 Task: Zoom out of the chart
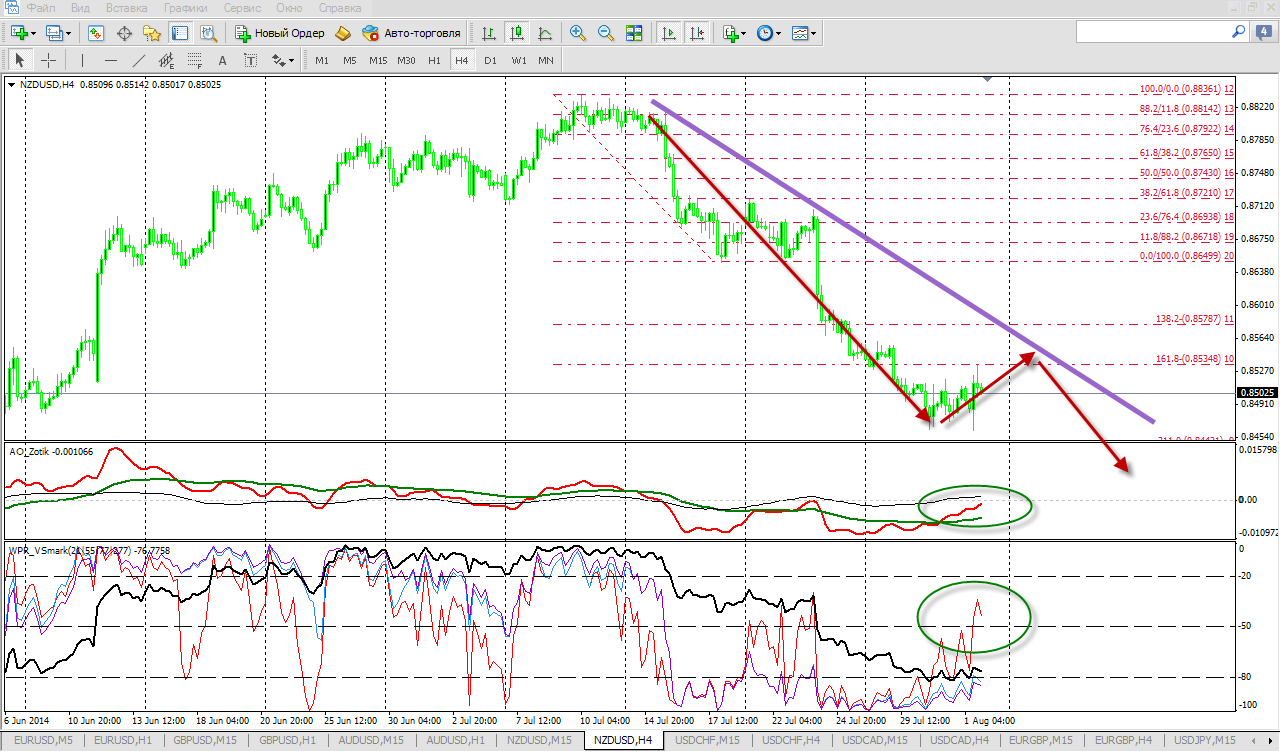(x=605, y=33)
